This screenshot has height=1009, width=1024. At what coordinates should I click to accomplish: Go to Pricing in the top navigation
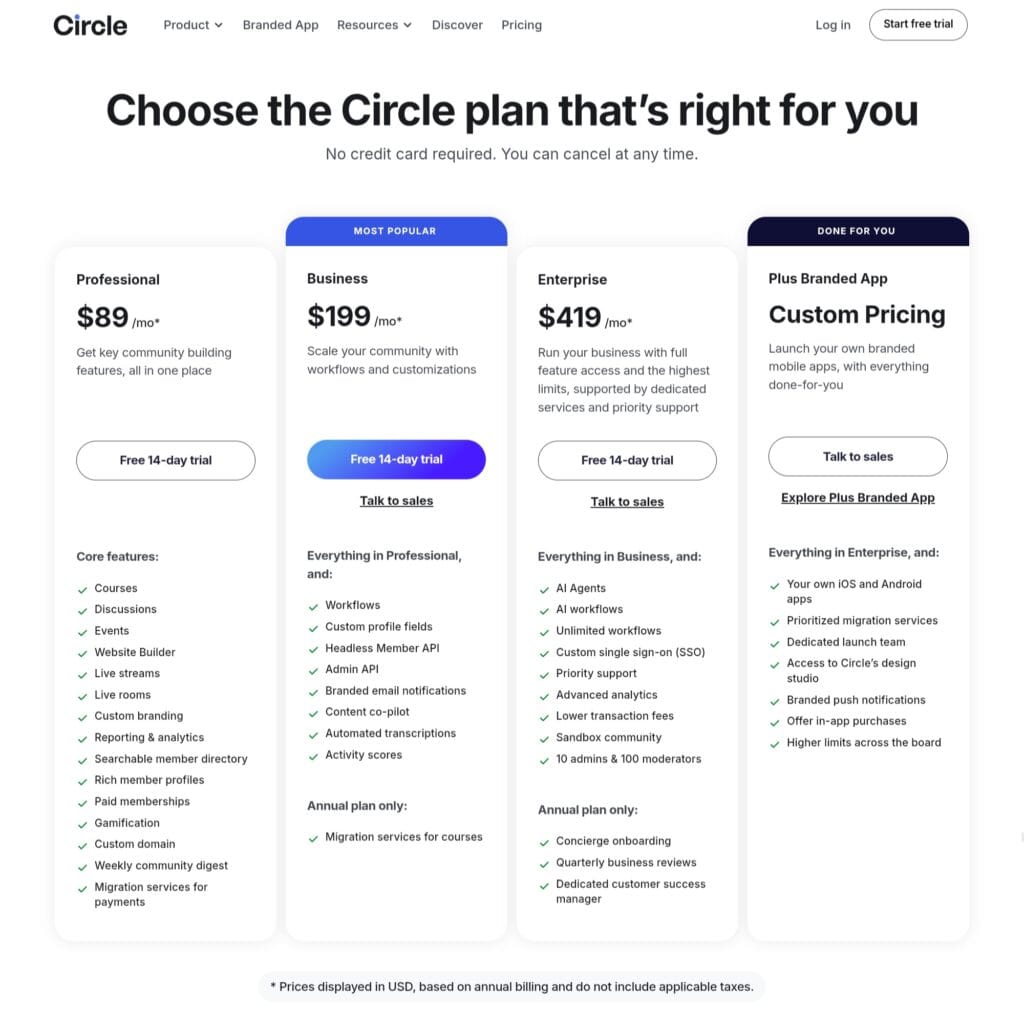pyautogui.click(x=521, y=25)
